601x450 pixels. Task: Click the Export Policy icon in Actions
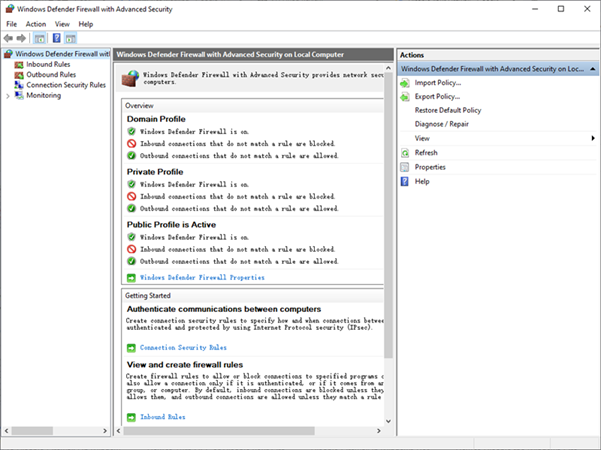click(x=404, y=96)
